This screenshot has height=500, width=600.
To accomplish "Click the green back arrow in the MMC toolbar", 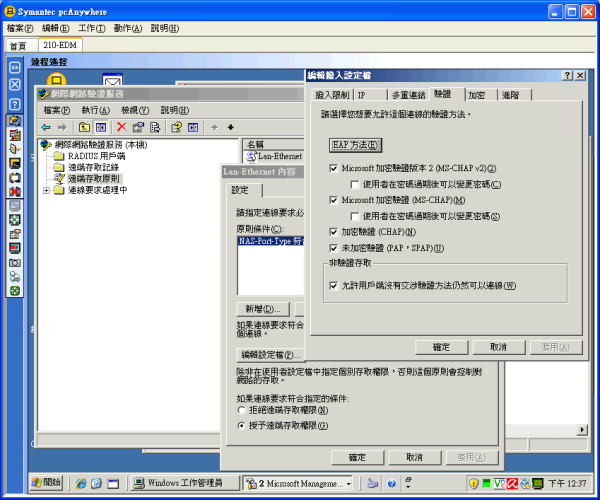I will click(46, 127).
